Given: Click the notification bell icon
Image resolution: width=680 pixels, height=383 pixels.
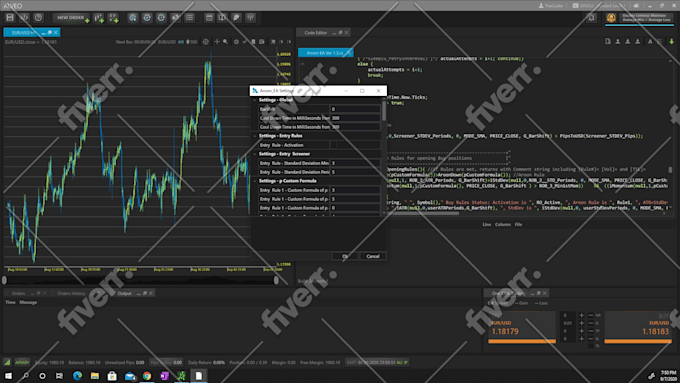Looking at the screenshot, I should pyautogui.click(x=591, y=18).
